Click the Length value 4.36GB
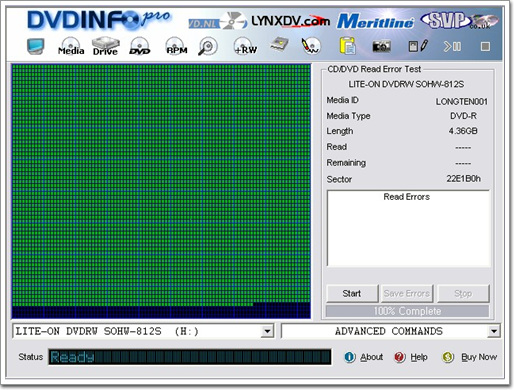Image resolution: width=514 pixels, height=390 pixels. tap(463, 131)
